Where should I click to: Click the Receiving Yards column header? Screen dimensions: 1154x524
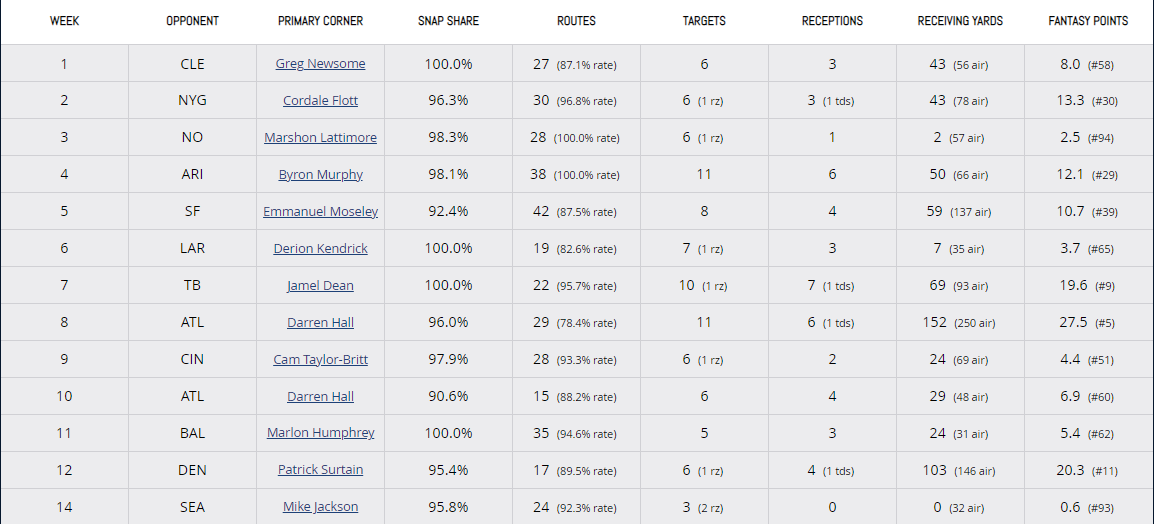pos(960,21)
